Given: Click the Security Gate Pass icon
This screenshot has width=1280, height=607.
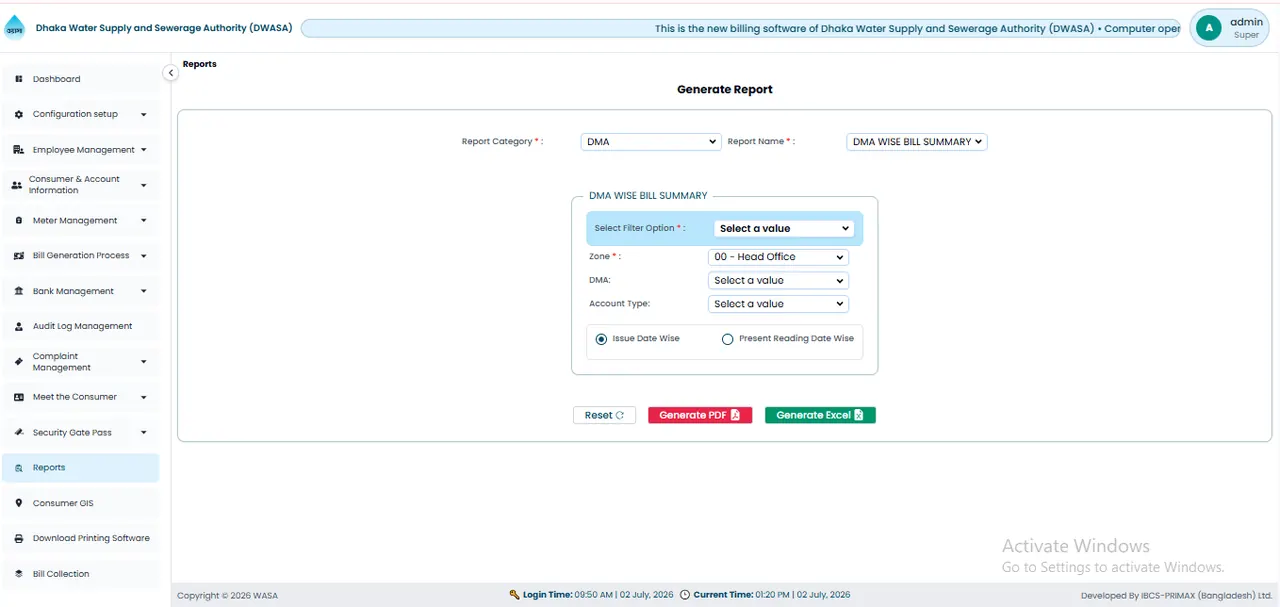Looking at the screenshot, I should [x=19, y=433].
